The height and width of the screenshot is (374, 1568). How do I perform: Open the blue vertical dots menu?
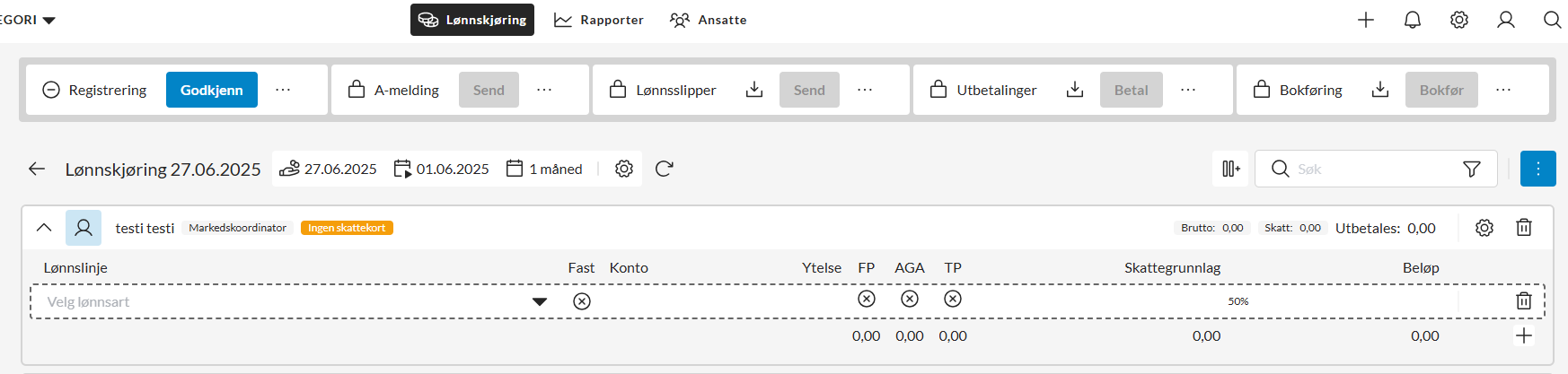pyautogui.click(x=1538, y=169)
